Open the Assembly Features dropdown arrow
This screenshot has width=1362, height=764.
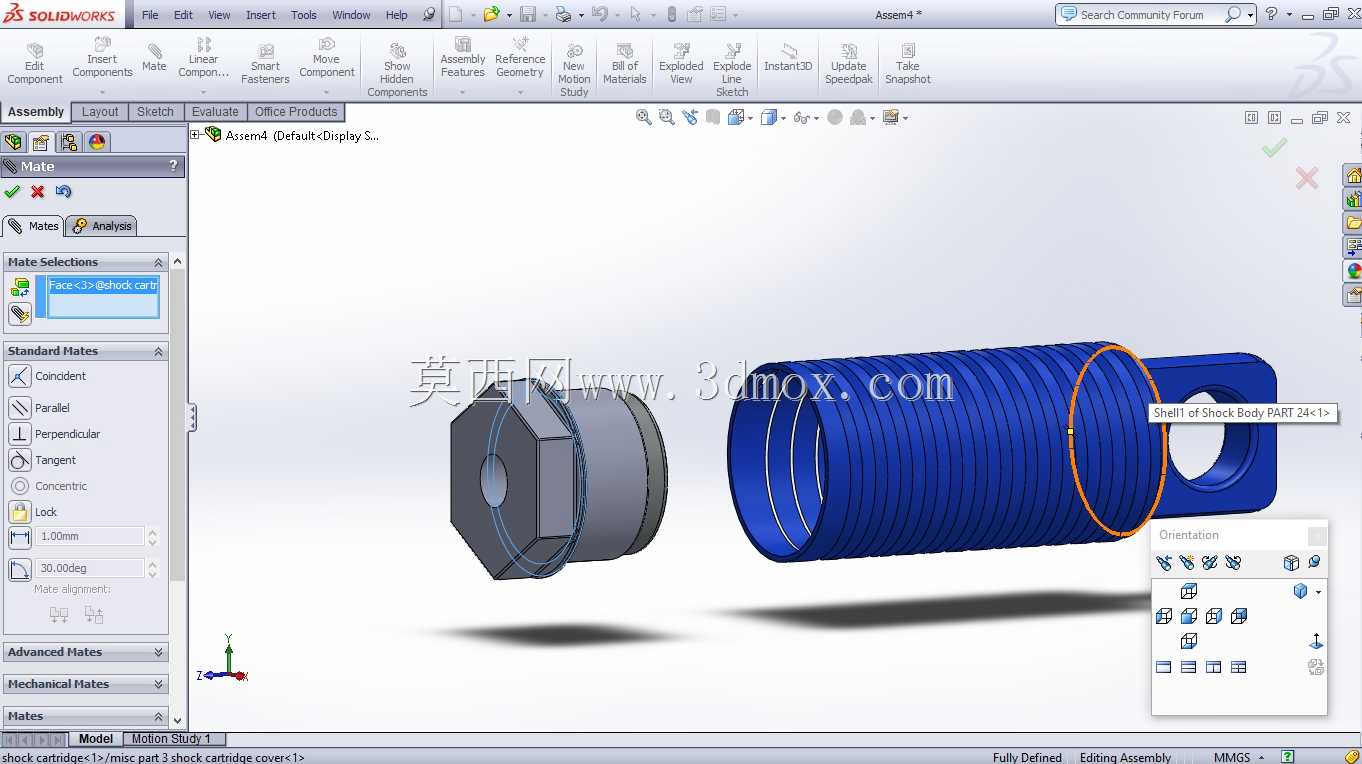463,92
